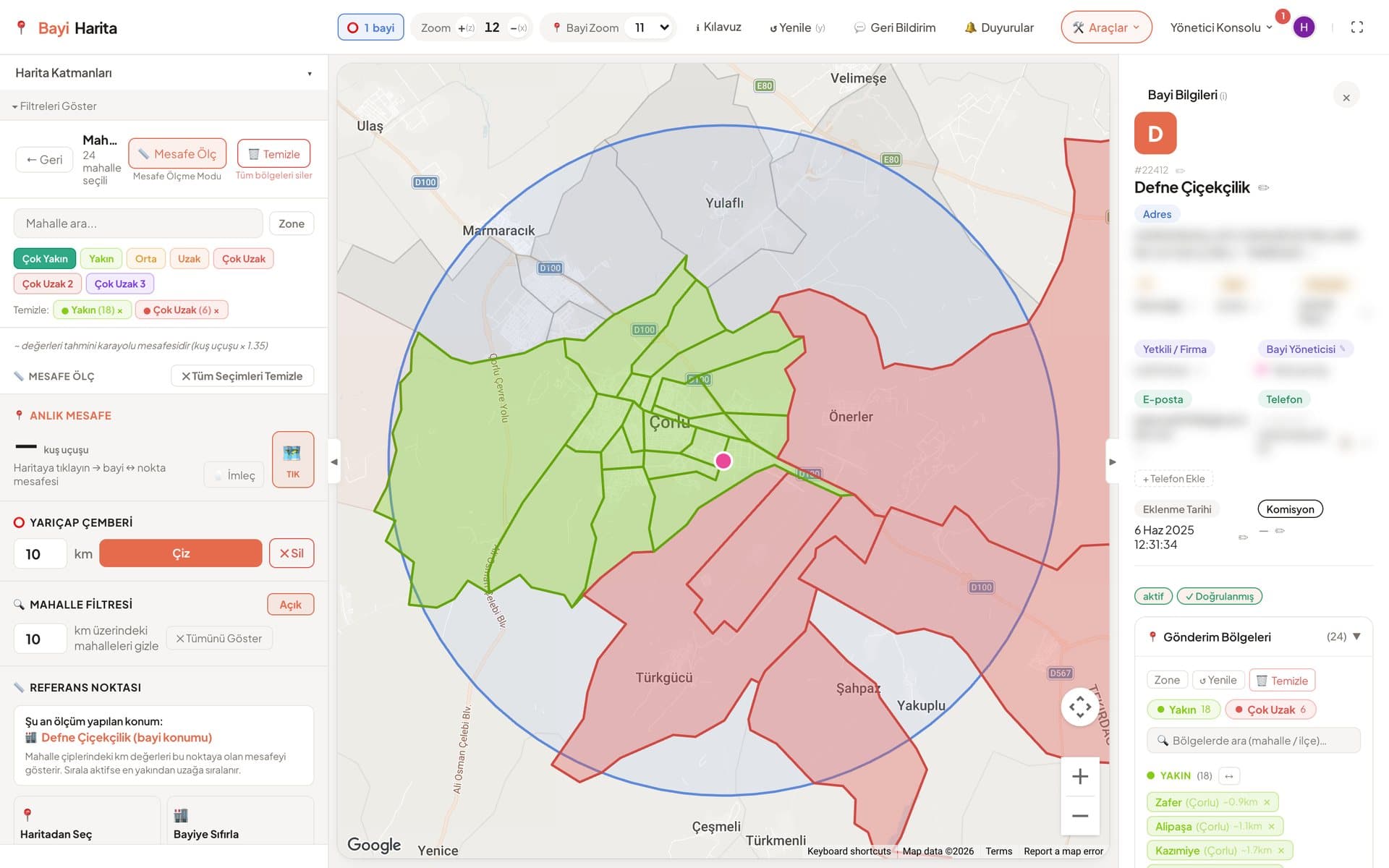Click map camera controls compass icon
Screen dimensions: 1389x868
[x=1080, y=707]
